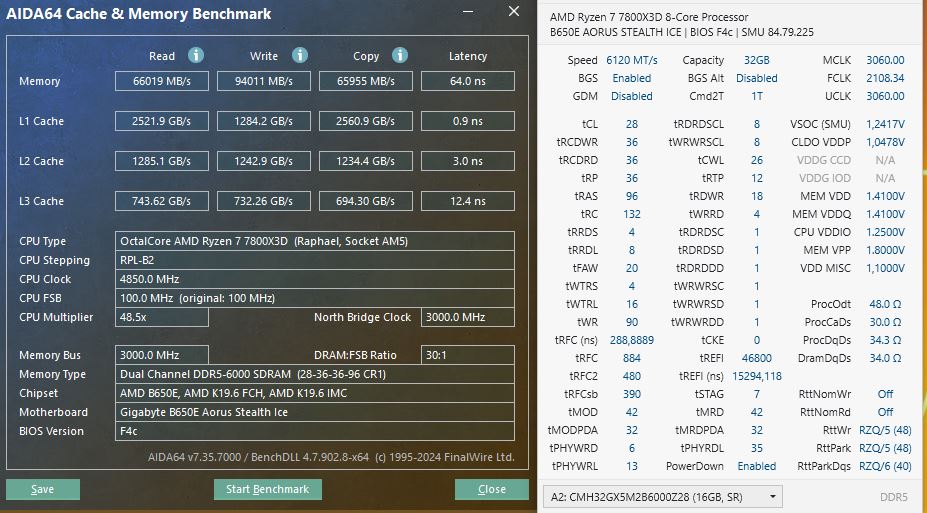Screen dimensions: 927x513
Task: Click the Memory Type DDR5-6000 SDRAM field
Action: pos(315,374)
